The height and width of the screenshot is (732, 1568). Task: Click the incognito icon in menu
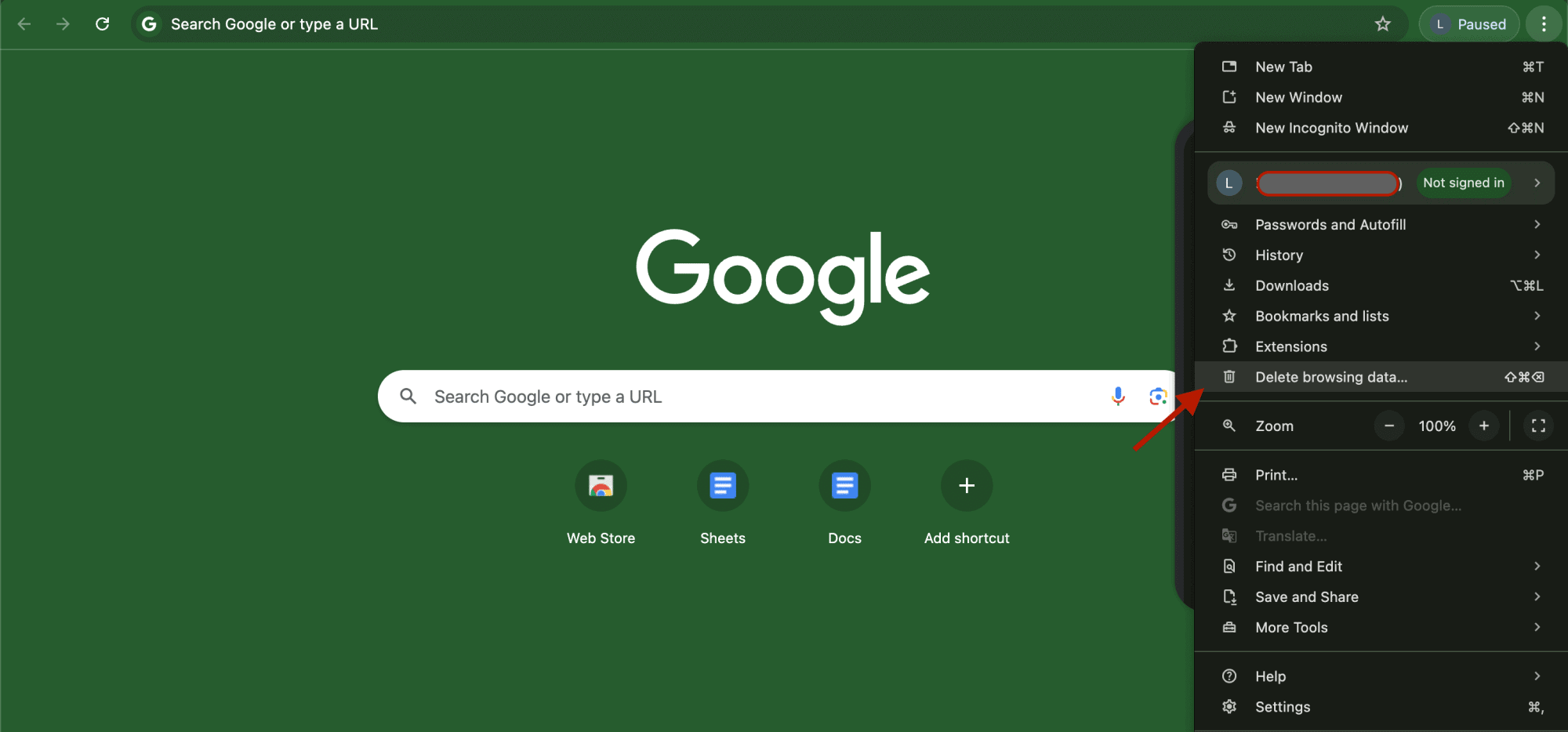point(1229,128)
